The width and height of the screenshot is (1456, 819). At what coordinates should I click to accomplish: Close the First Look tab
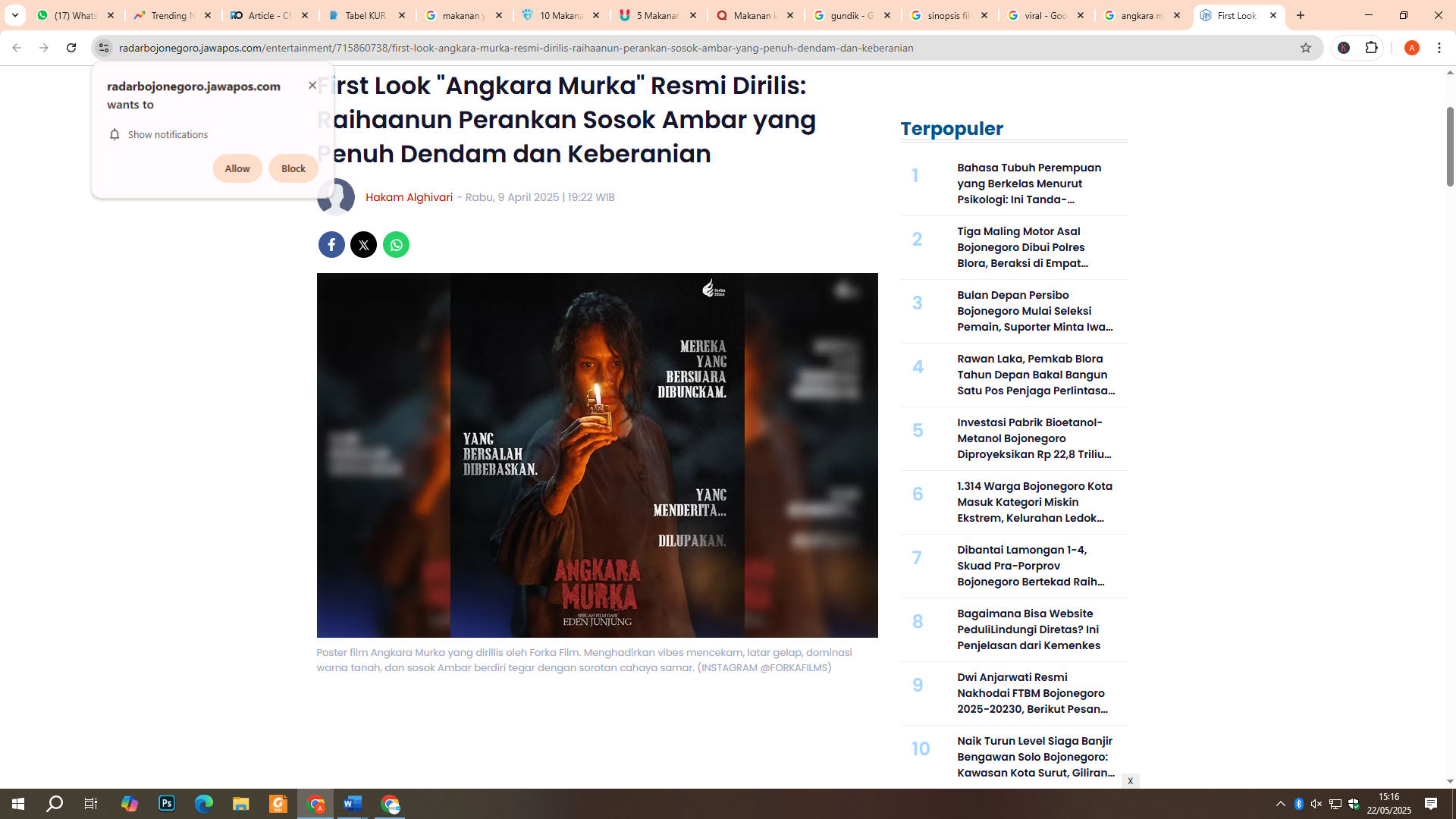pyautogui.click(x=1273, y=15)
